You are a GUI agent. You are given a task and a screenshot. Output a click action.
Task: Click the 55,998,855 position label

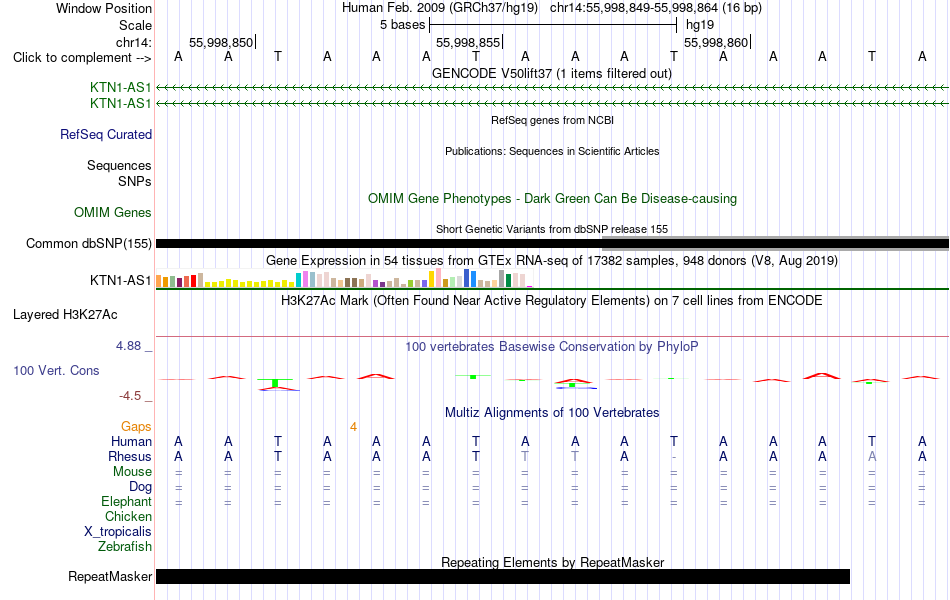[468, 42]
